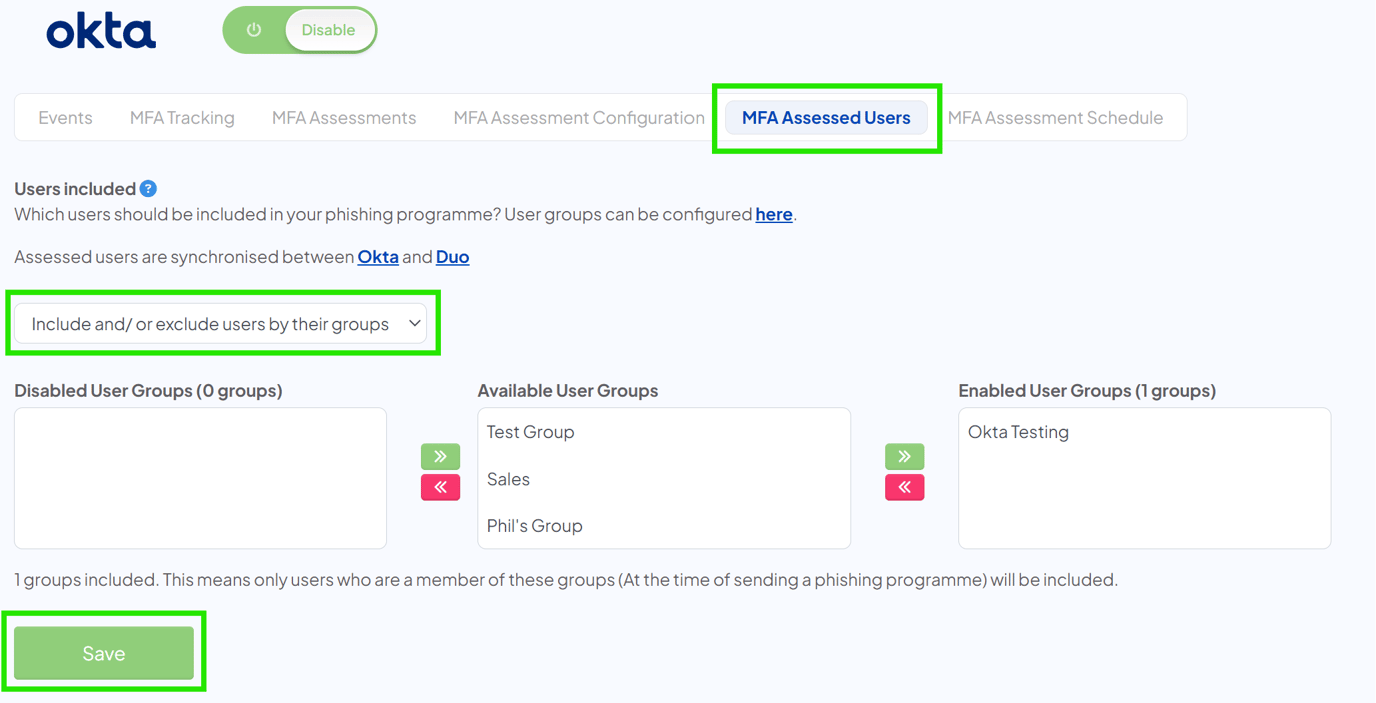Click the okta logo

click(x=100, y=30)
